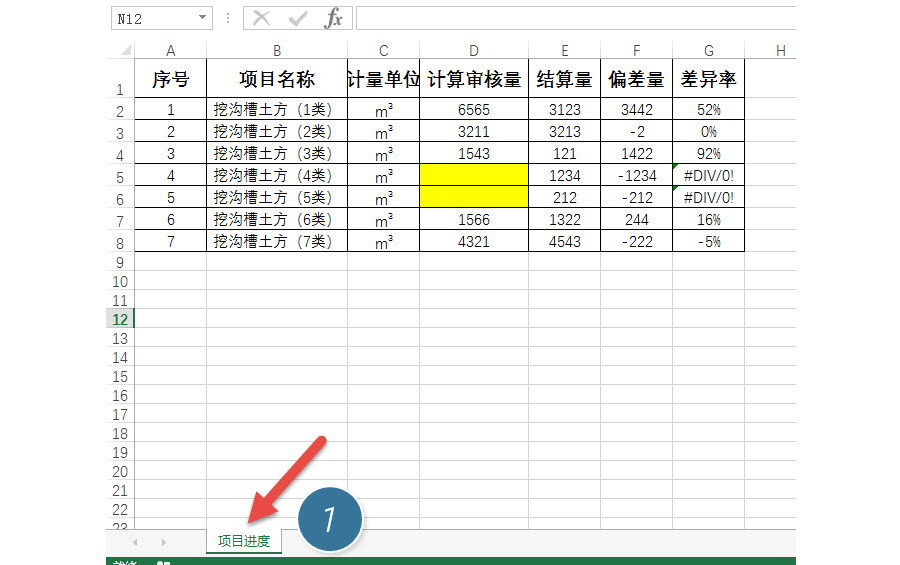This screenshot has width=900, height=565.
Task: Select column B header
Action: [277, 51]
